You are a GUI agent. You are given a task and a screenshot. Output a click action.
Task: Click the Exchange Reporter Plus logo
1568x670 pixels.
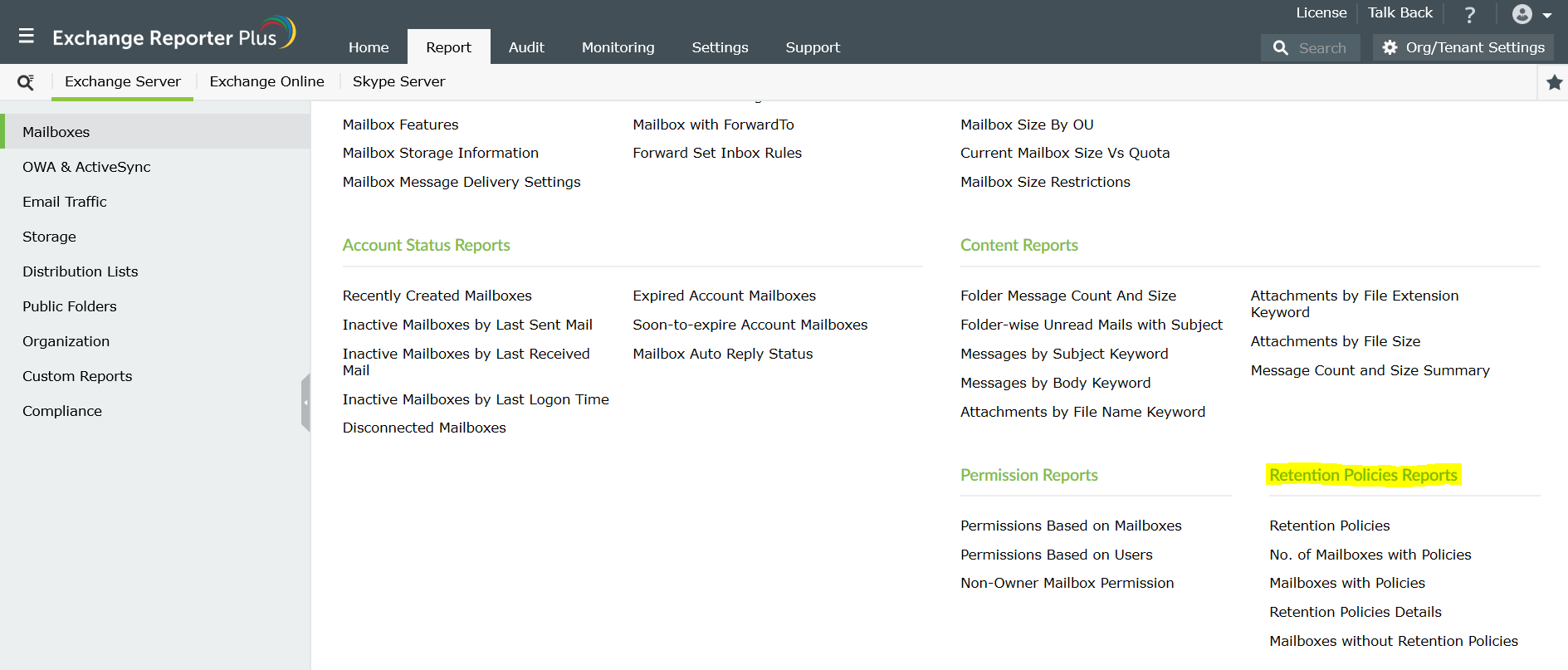(x=173, y=36)
